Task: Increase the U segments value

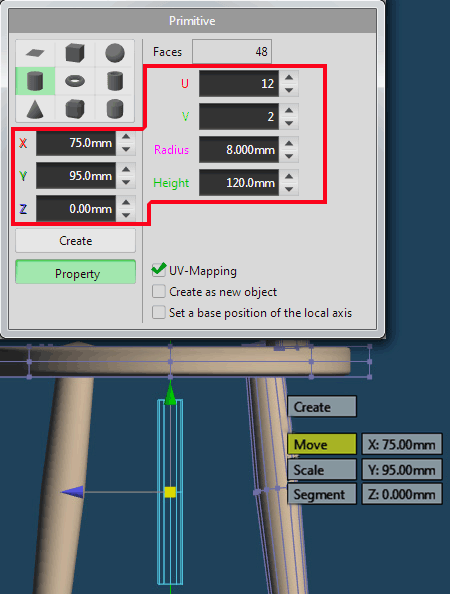Action: [x=289, y=77]
